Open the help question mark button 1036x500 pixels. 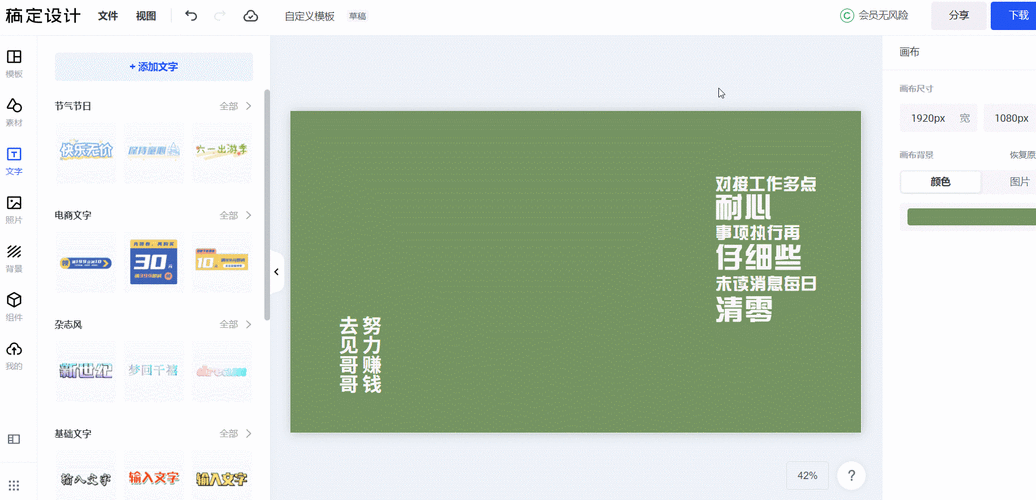point(851,476)
